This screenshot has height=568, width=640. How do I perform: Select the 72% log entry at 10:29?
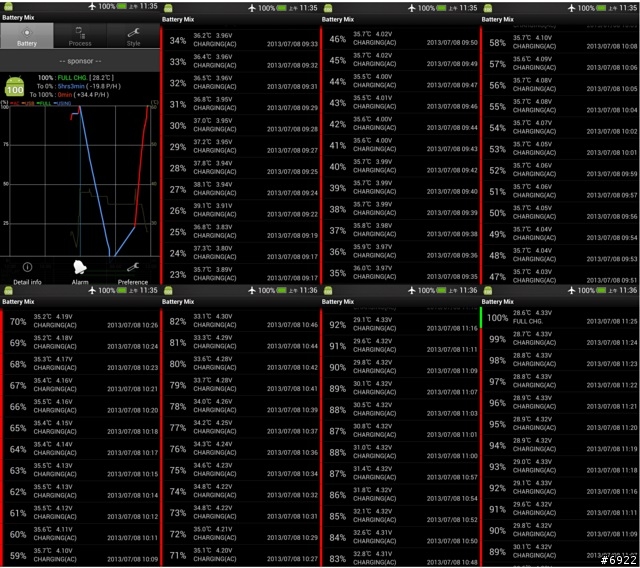[240, 534]
